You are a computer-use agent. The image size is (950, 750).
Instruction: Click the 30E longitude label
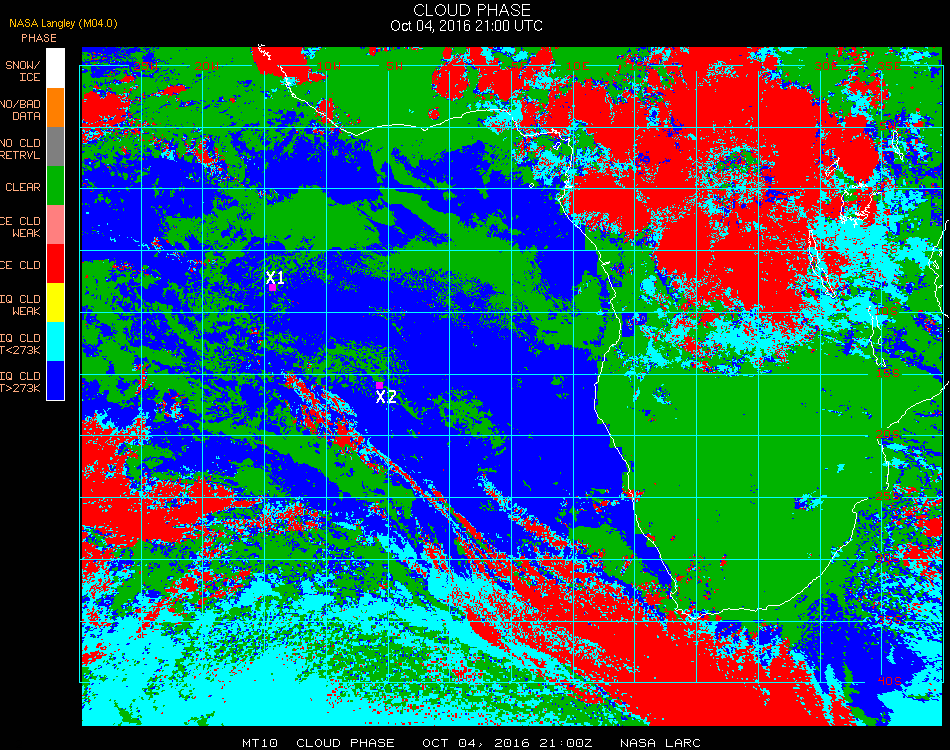(x=826, y=66)
